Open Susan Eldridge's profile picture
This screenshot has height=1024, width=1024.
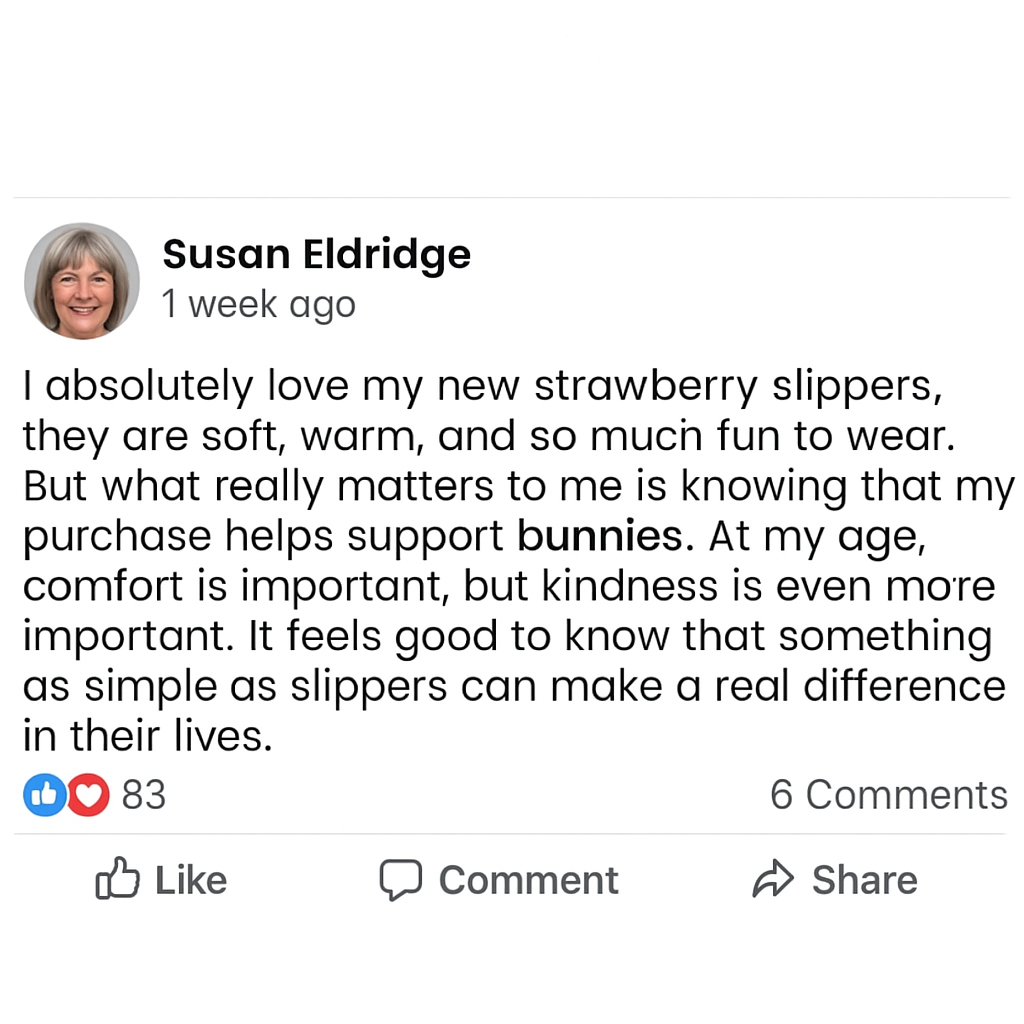tap(82, 281)
